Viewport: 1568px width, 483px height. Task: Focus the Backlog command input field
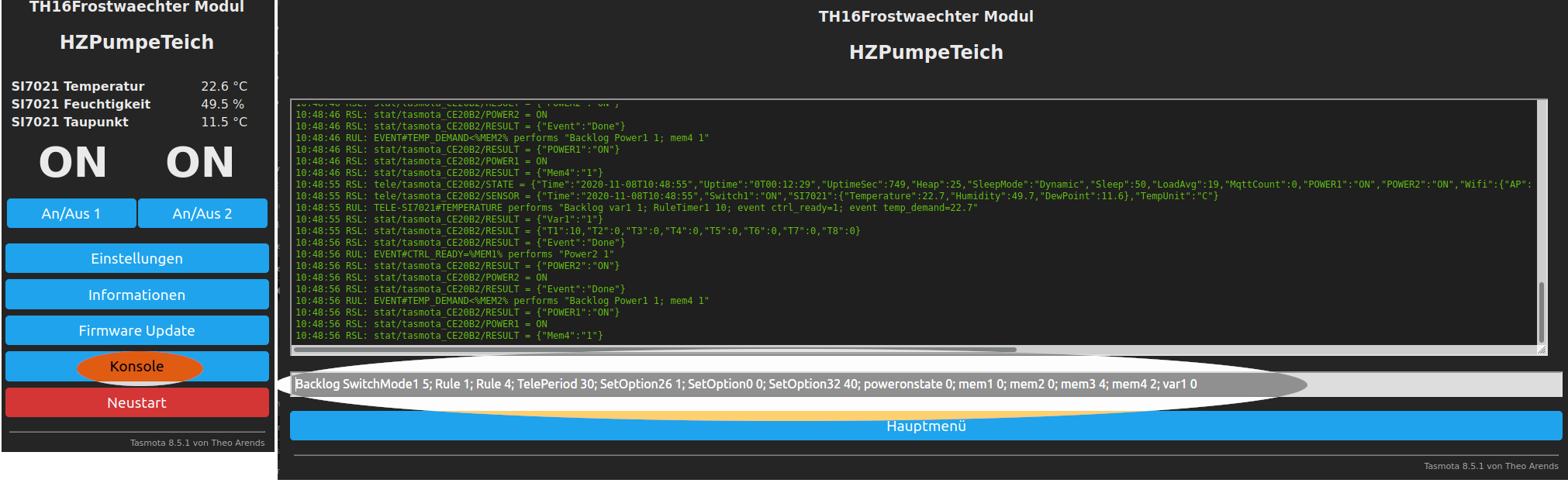[x=926, y=385]
